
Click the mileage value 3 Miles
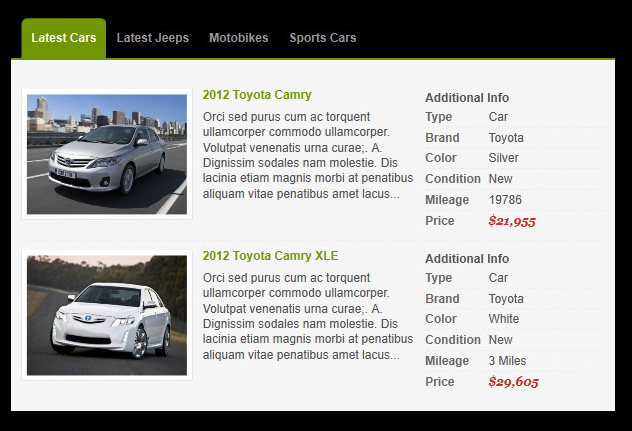click(x=507, y=360)
